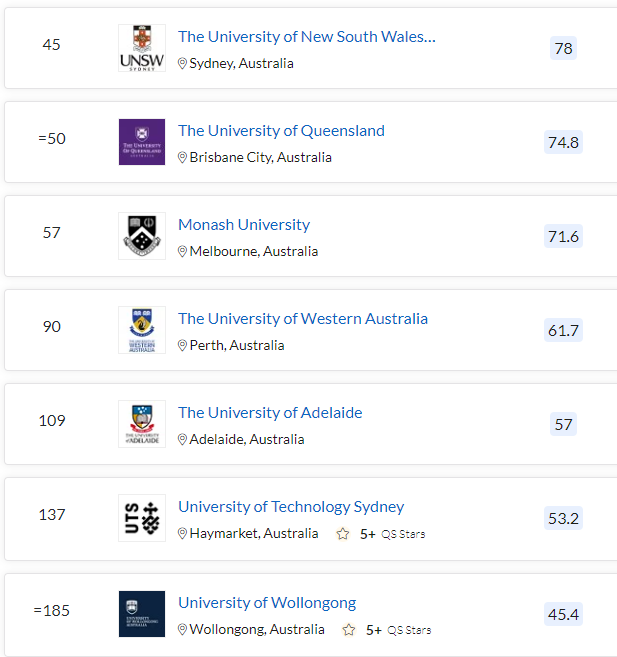Click the Monash University crest logo
The image size is (617, 657).
[142, 236]
